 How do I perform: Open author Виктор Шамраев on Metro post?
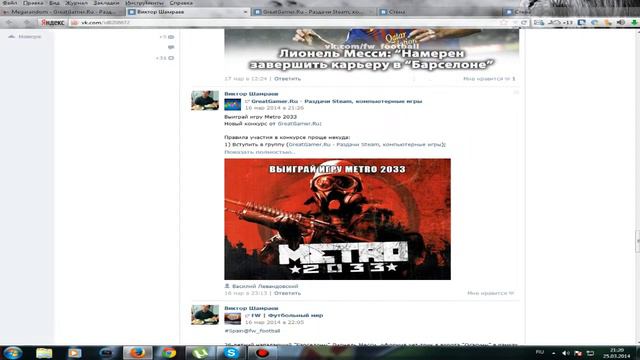251,94
